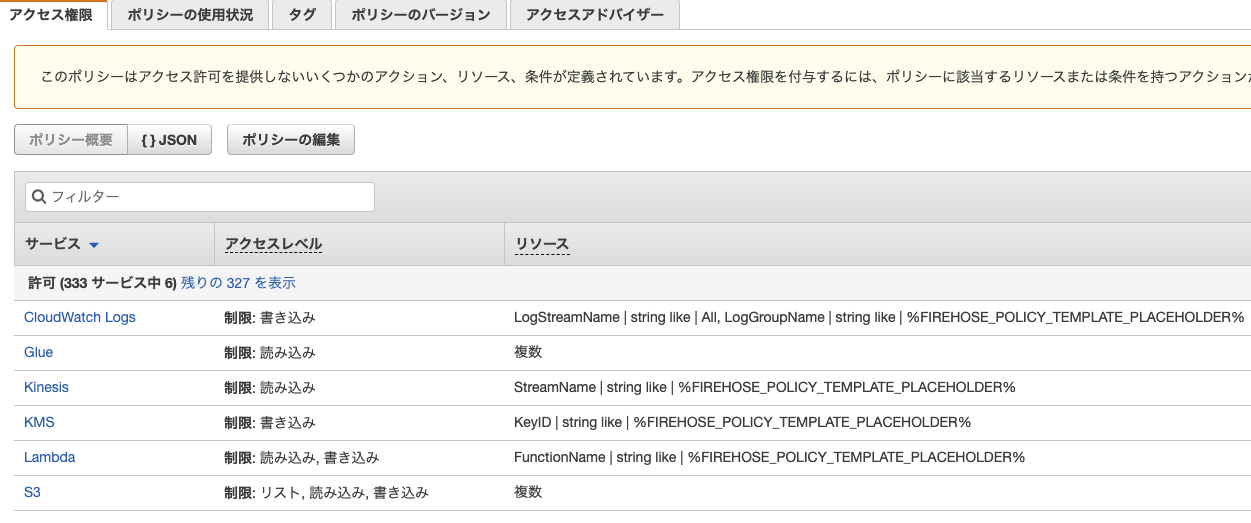Click CloudWatch Logs access level 書き込み
The width and height of the screenshot is (1251, 523).
coord(288,317)
